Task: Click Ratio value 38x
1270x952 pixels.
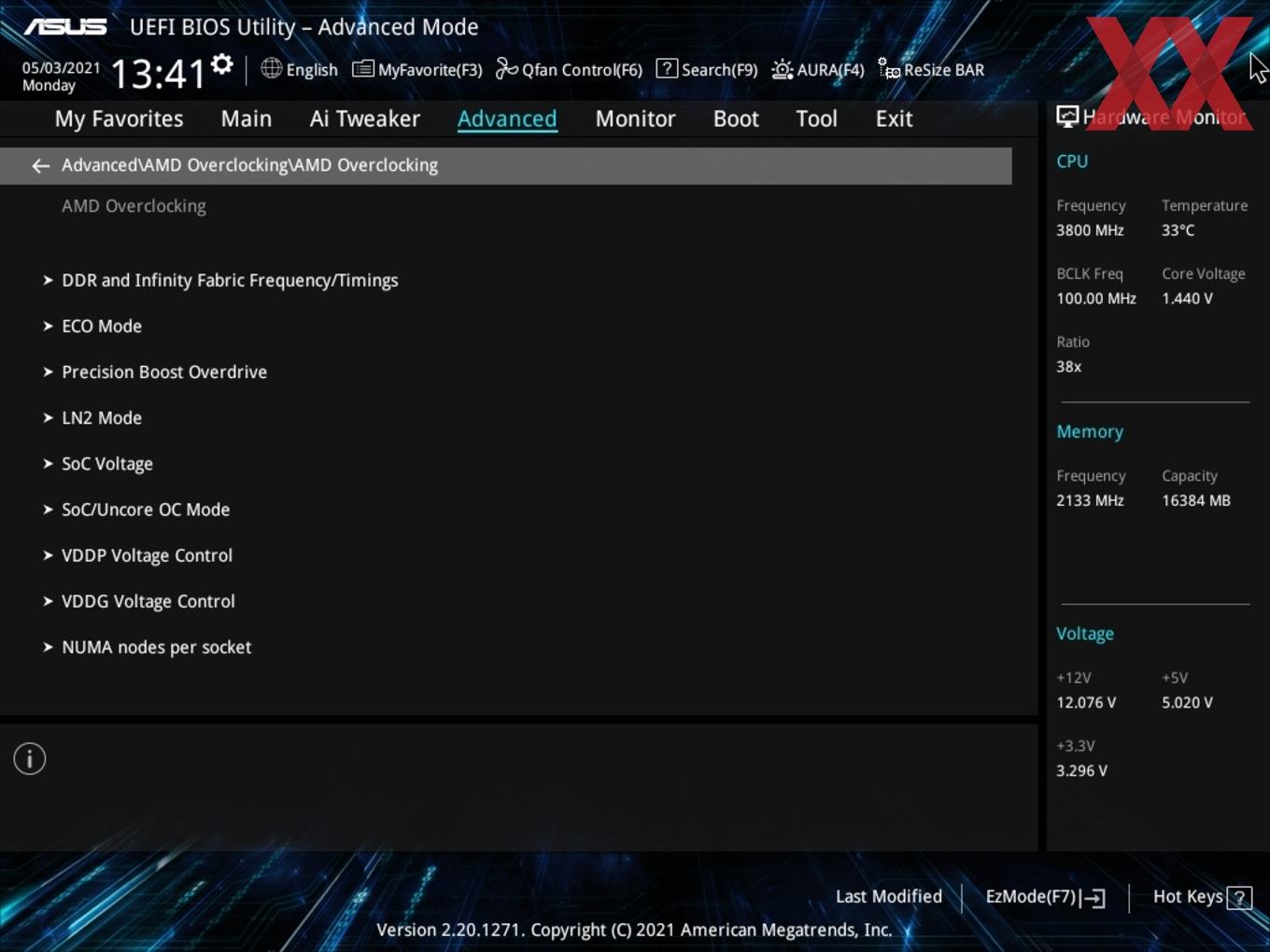Action: coord(1068,367)
